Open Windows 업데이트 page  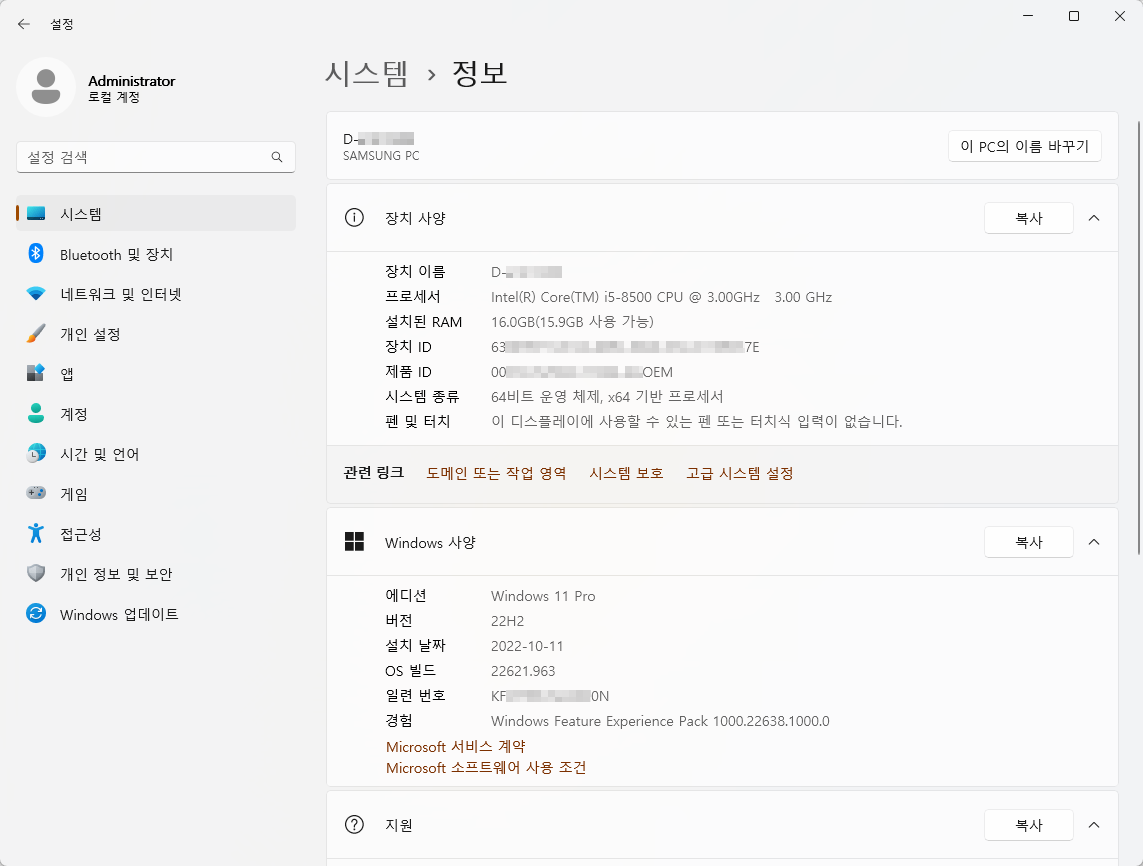point(156,614)
